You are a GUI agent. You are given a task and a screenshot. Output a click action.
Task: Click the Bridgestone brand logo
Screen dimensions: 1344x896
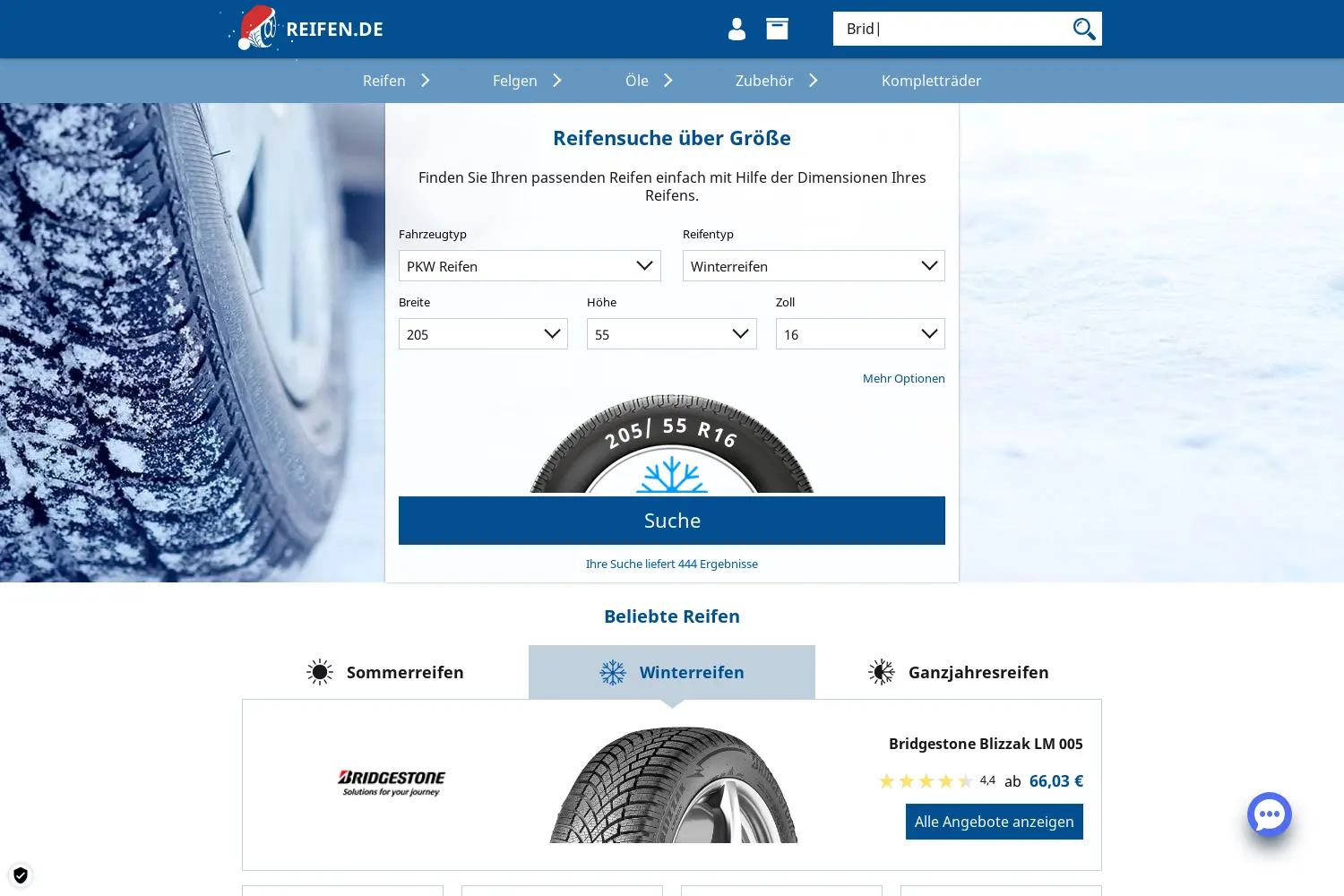(392, 783)
